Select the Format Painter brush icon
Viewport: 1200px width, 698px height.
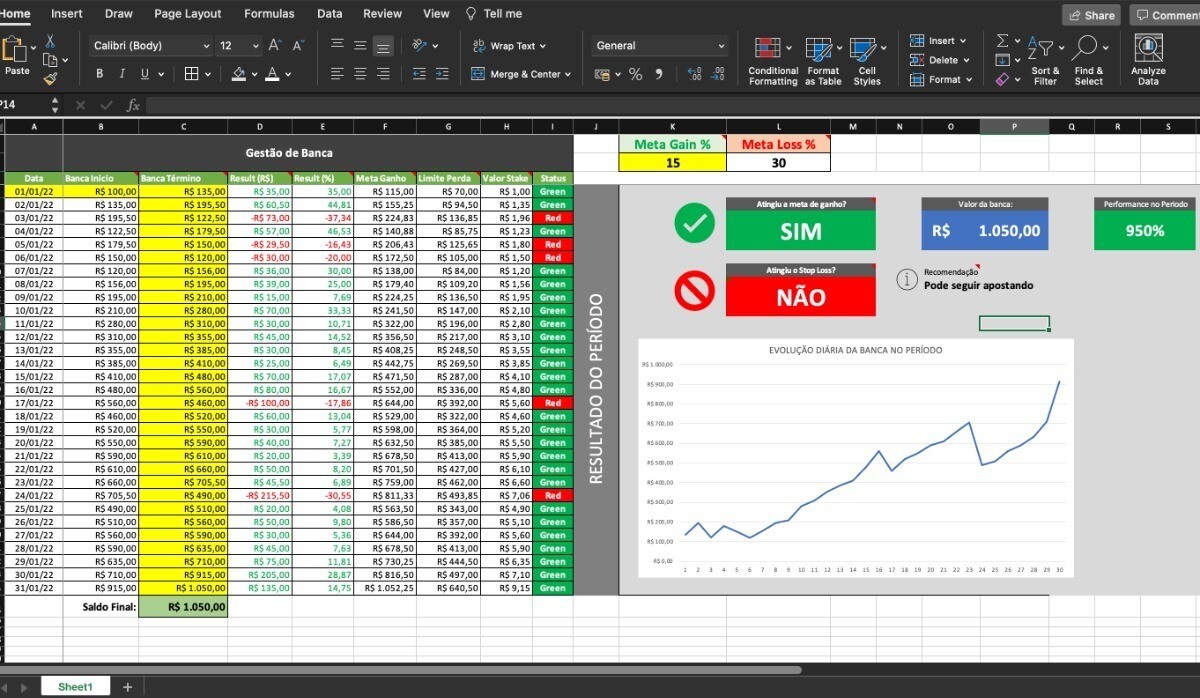pos(50,77)
